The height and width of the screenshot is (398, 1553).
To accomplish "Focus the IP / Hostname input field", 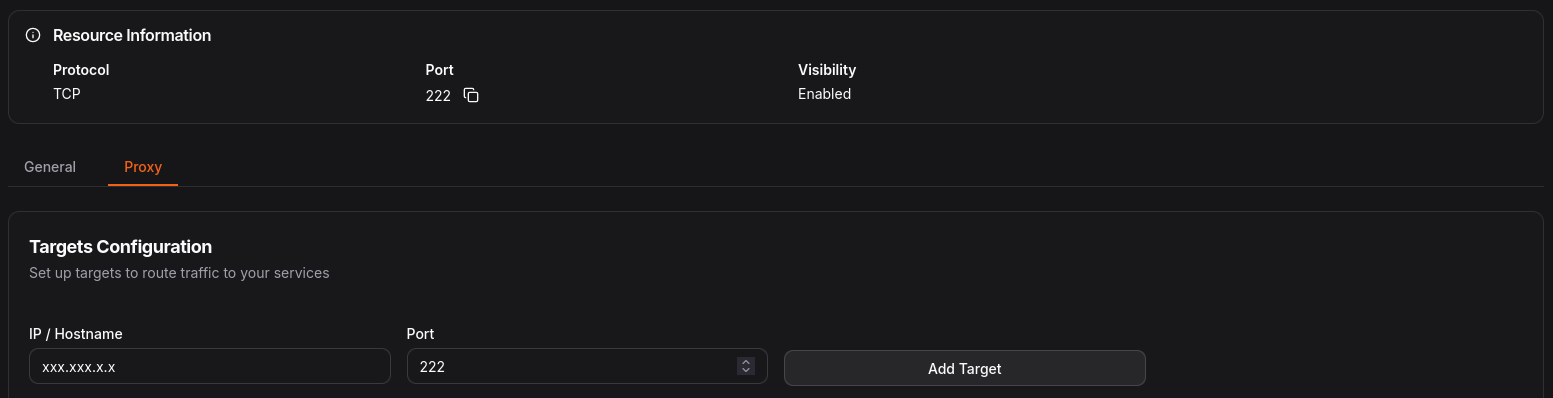I will pyautogui.click(x=210, y=366).
